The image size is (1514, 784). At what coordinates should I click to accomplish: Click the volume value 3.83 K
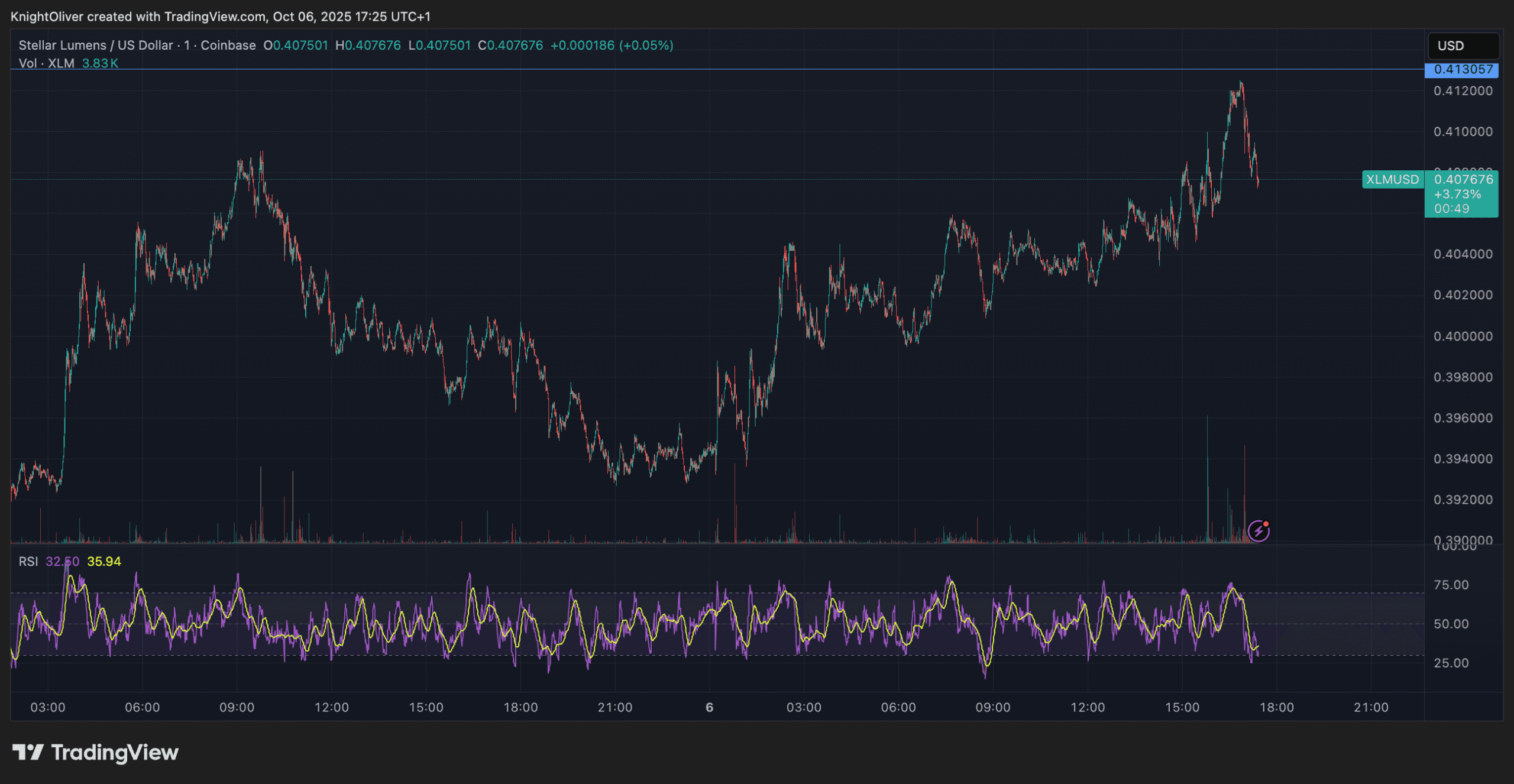(x=100, y=63)
